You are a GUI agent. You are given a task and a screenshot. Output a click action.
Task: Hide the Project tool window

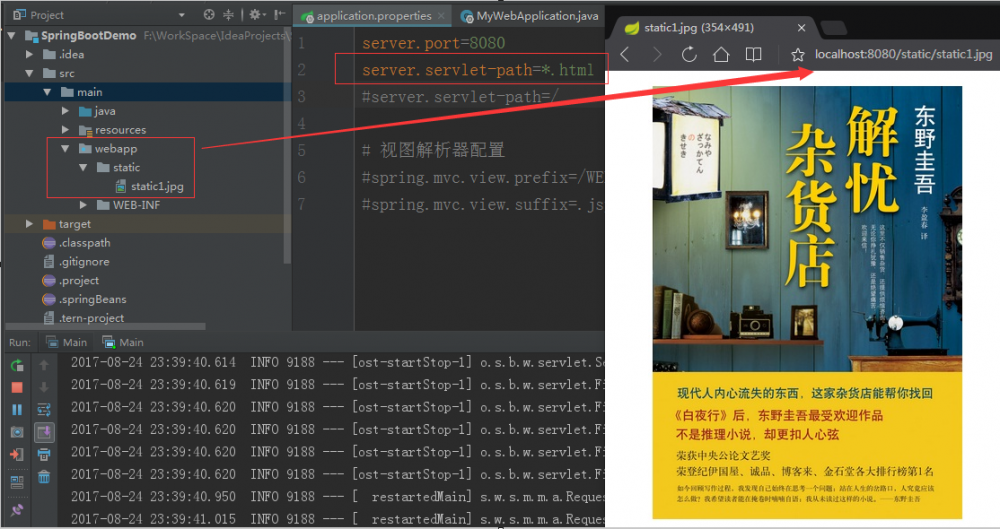coord(279,15)
